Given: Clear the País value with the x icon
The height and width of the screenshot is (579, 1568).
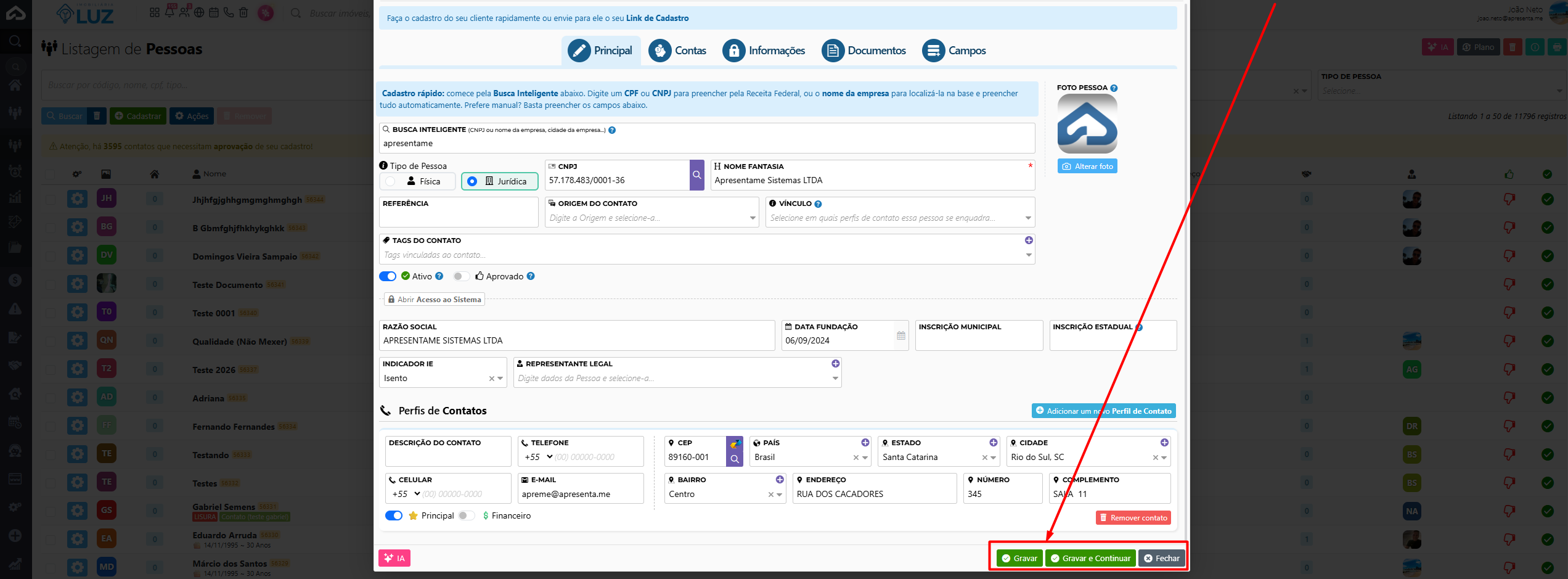Looking at the screenshot, I should [855, 458].
